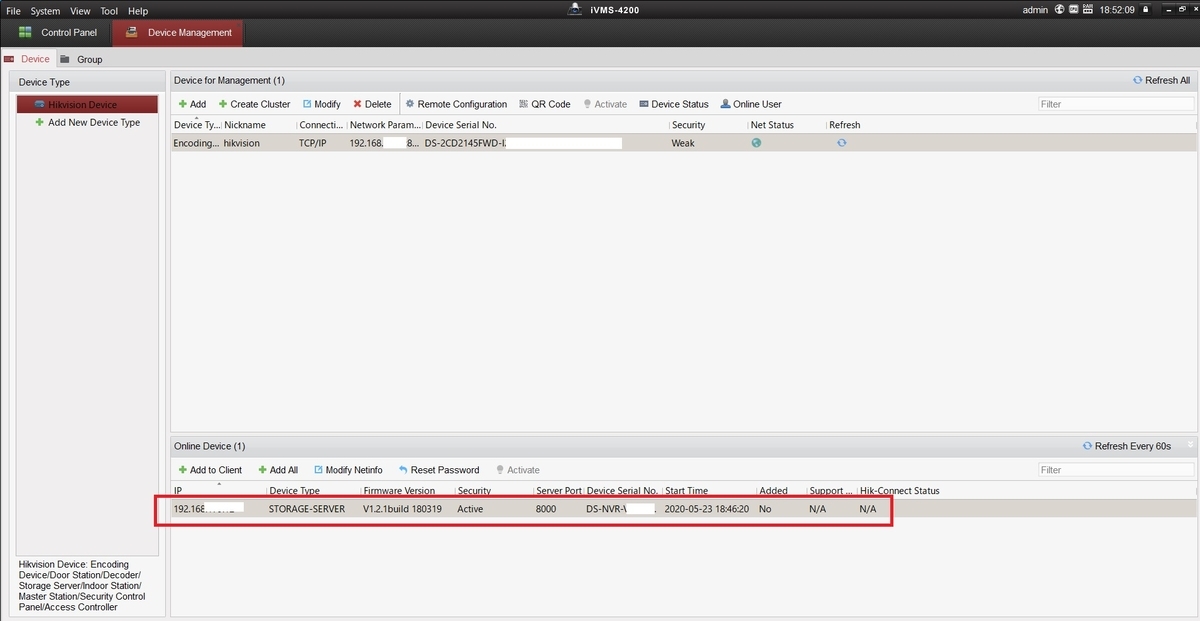1200x621 pixels.
Task: Click Add to Client button
Action: (x=210, y=470)
